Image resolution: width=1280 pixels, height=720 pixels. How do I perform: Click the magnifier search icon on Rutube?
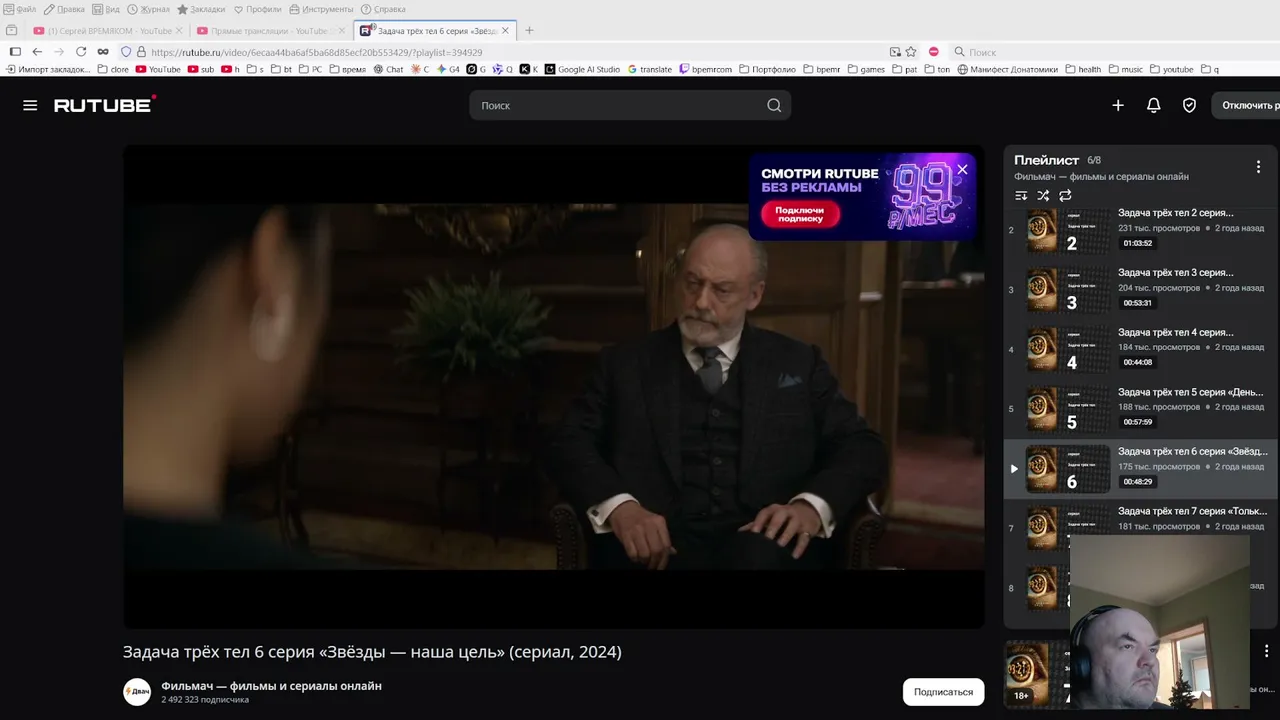(x=774, y=105)
